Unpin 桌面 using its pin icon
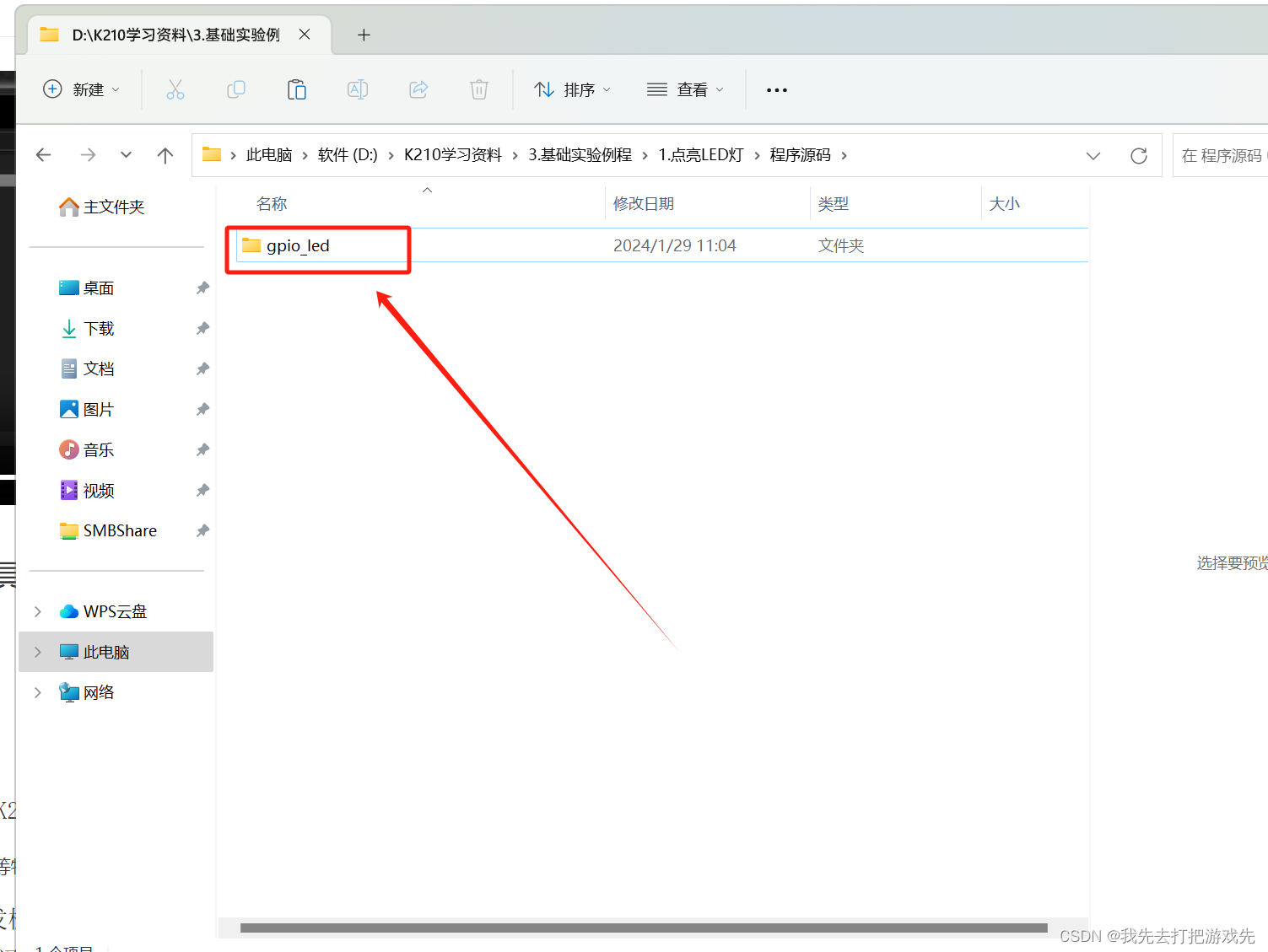 pos(202,288)
